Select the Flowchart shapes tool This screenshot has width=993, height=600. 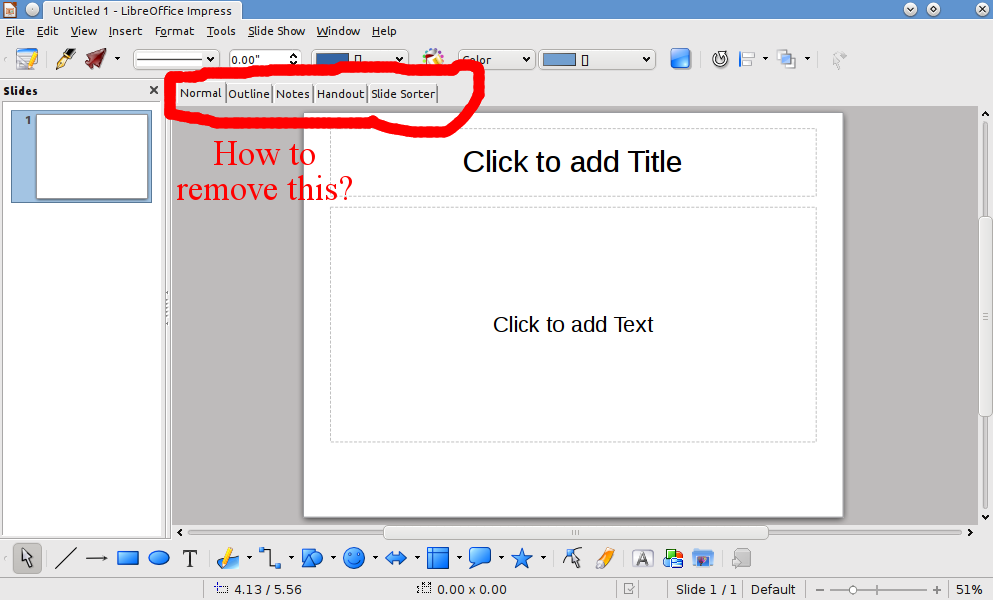[x=438, y=558]
